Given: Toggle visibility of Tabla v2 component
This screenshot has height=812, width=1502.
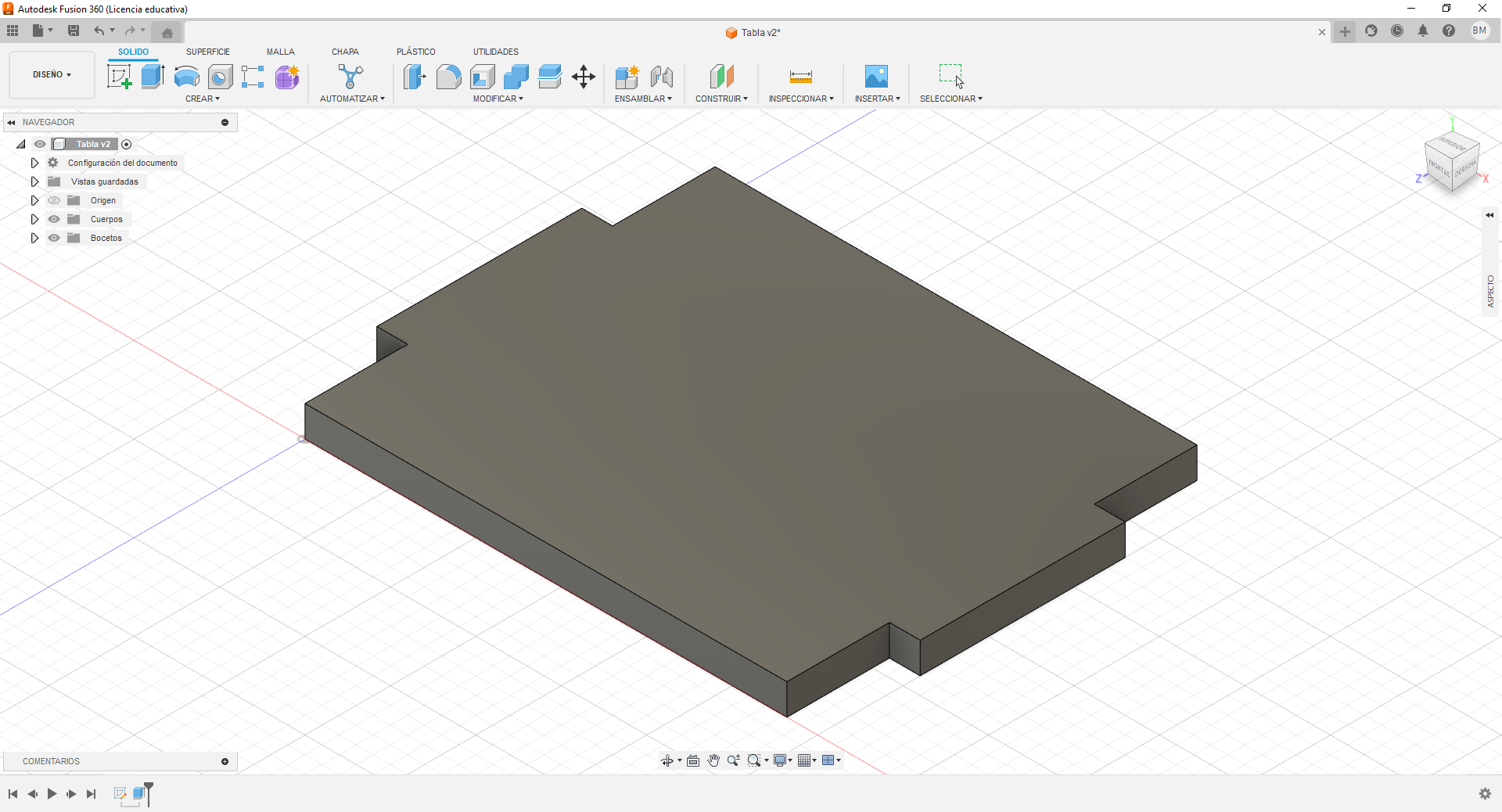Looking at the screenshot, I should click(40, 144).
